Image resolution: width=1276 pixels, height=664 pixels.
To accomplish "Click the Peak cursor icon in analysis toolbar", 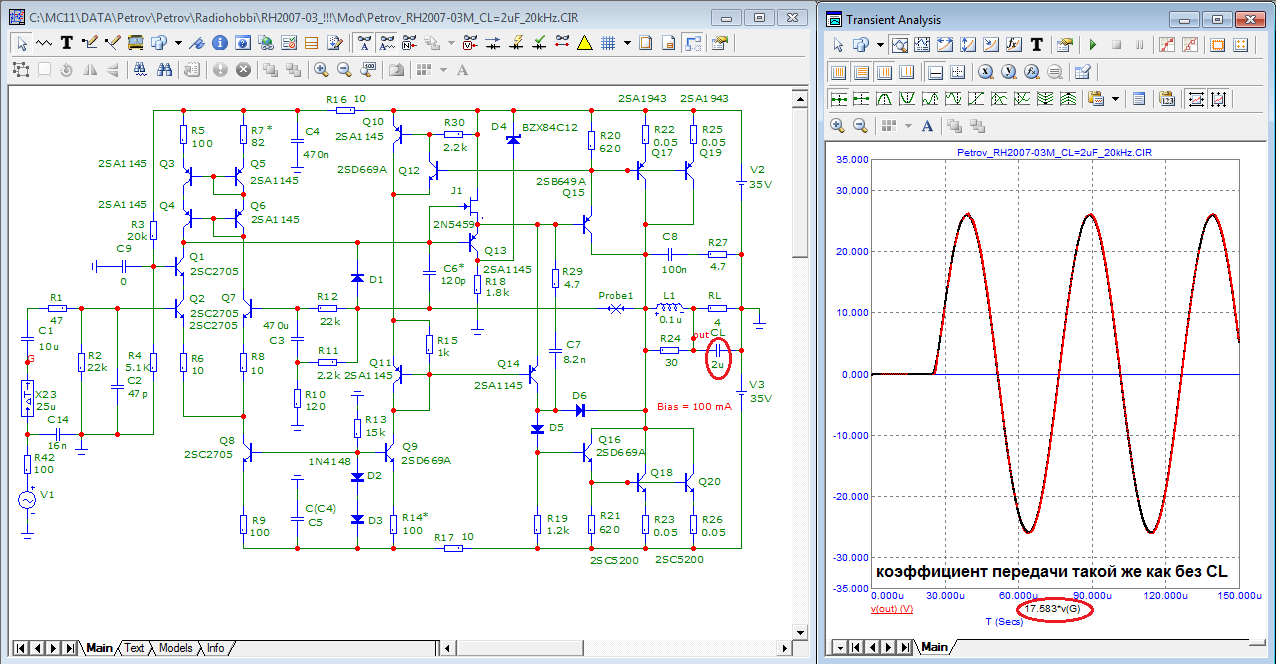I will tap(885, 99).
